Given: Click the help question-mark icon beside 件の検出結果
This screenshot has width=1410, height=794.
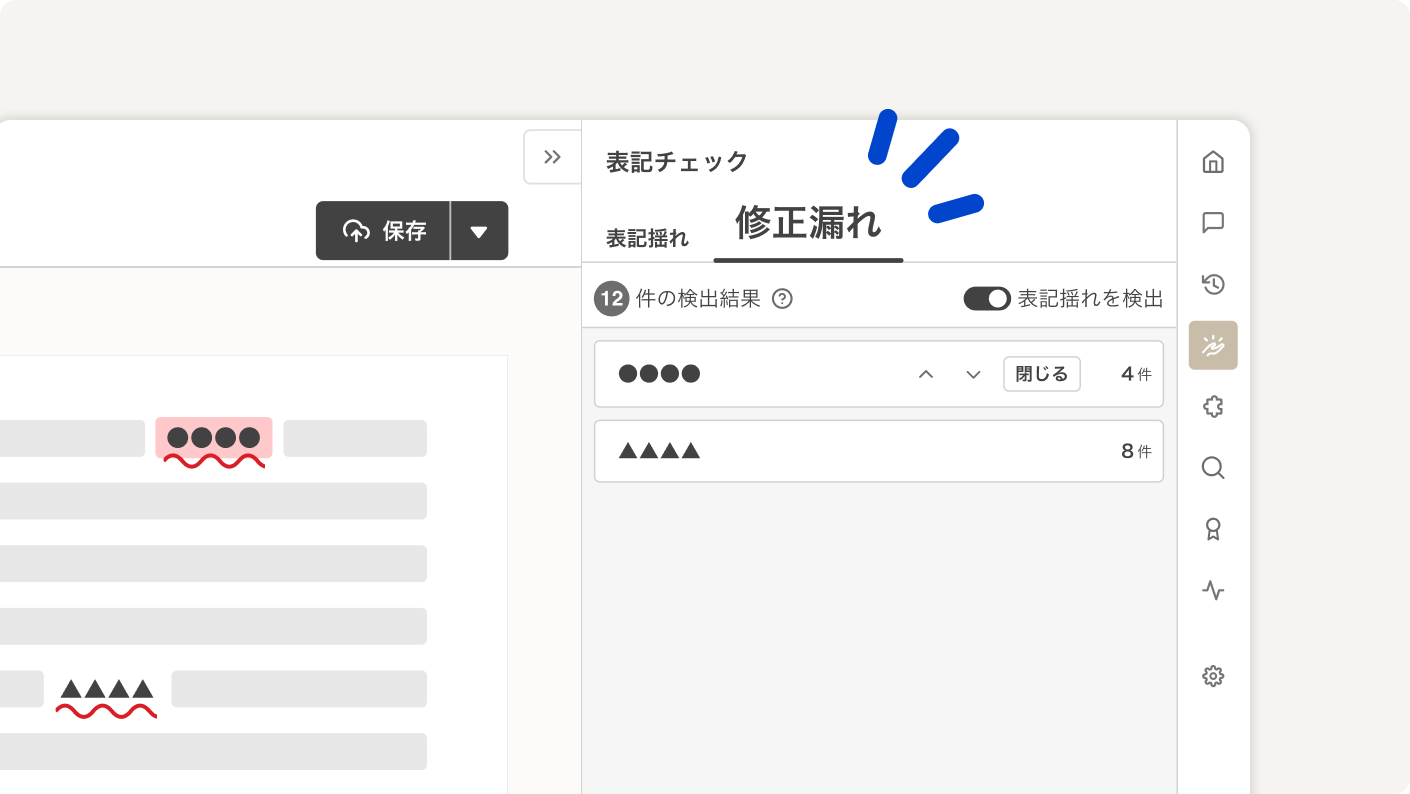Looking at the screenshot, I should click(x=783, y=298).
